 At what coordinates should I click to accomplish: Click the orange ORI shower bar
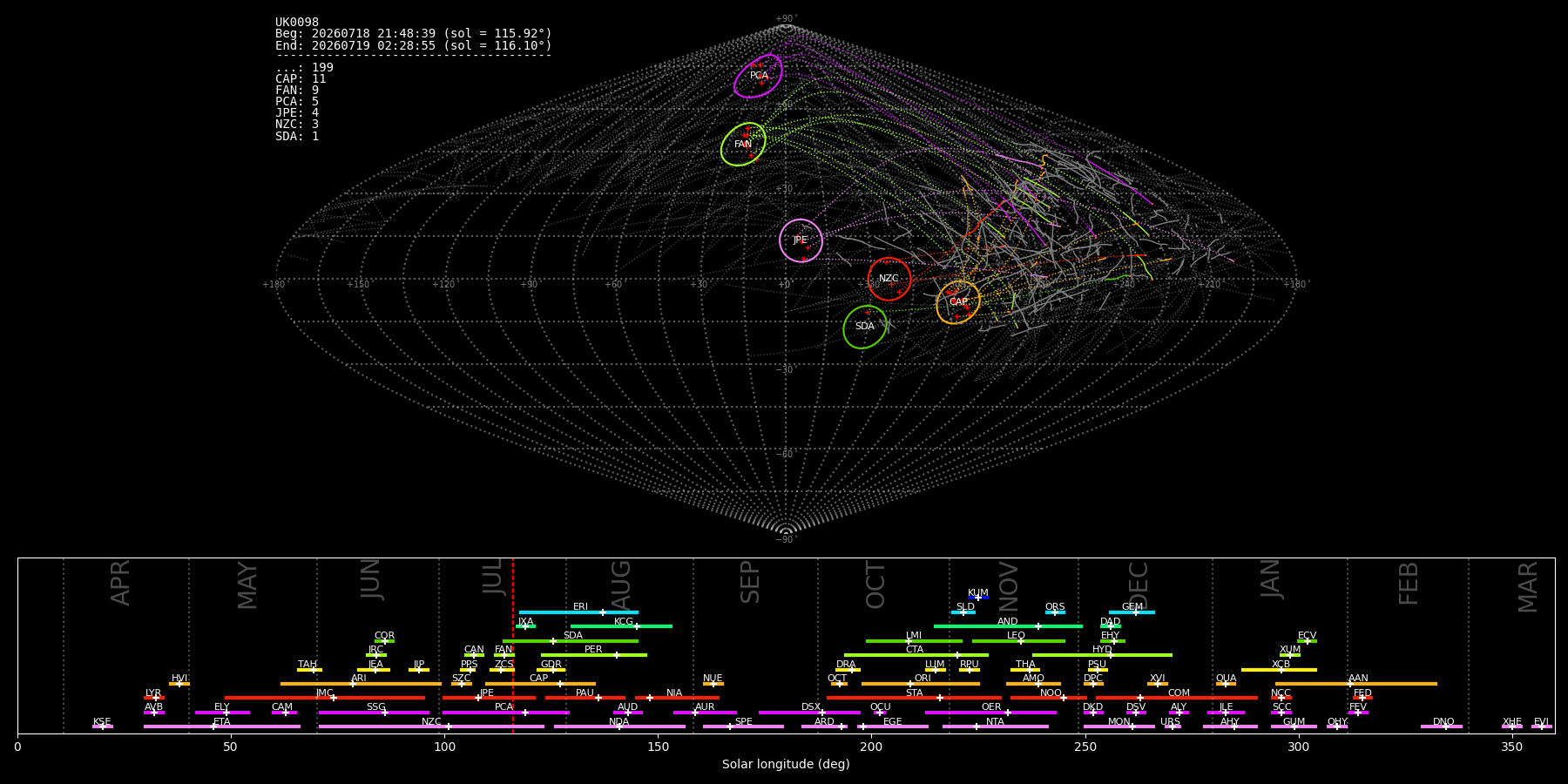click(x=921, y=684)
